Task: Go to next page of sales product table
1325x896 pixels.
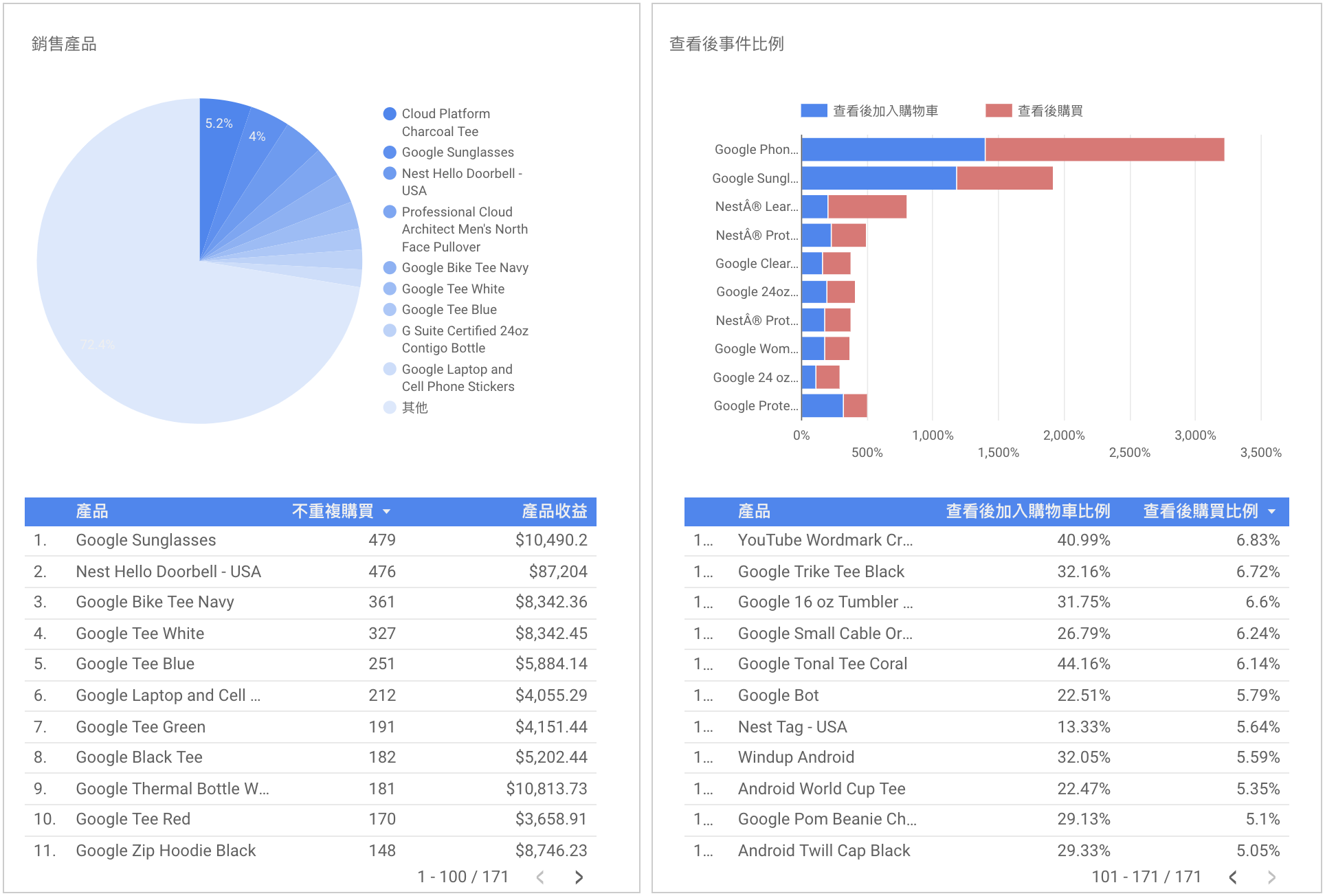Action: pyautogui.click(x=579, y=877)
